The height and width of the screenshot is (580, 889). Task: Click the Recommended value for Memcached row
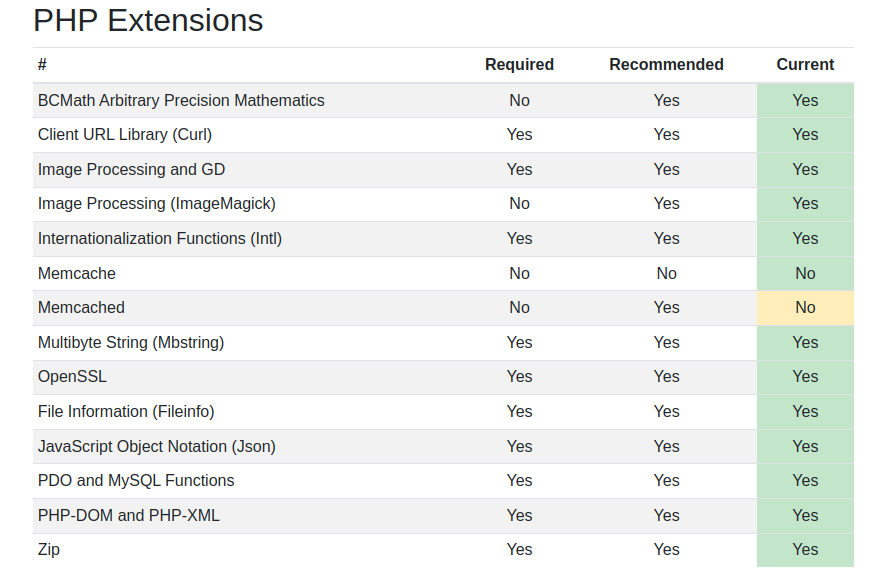(x=666, y=308)
